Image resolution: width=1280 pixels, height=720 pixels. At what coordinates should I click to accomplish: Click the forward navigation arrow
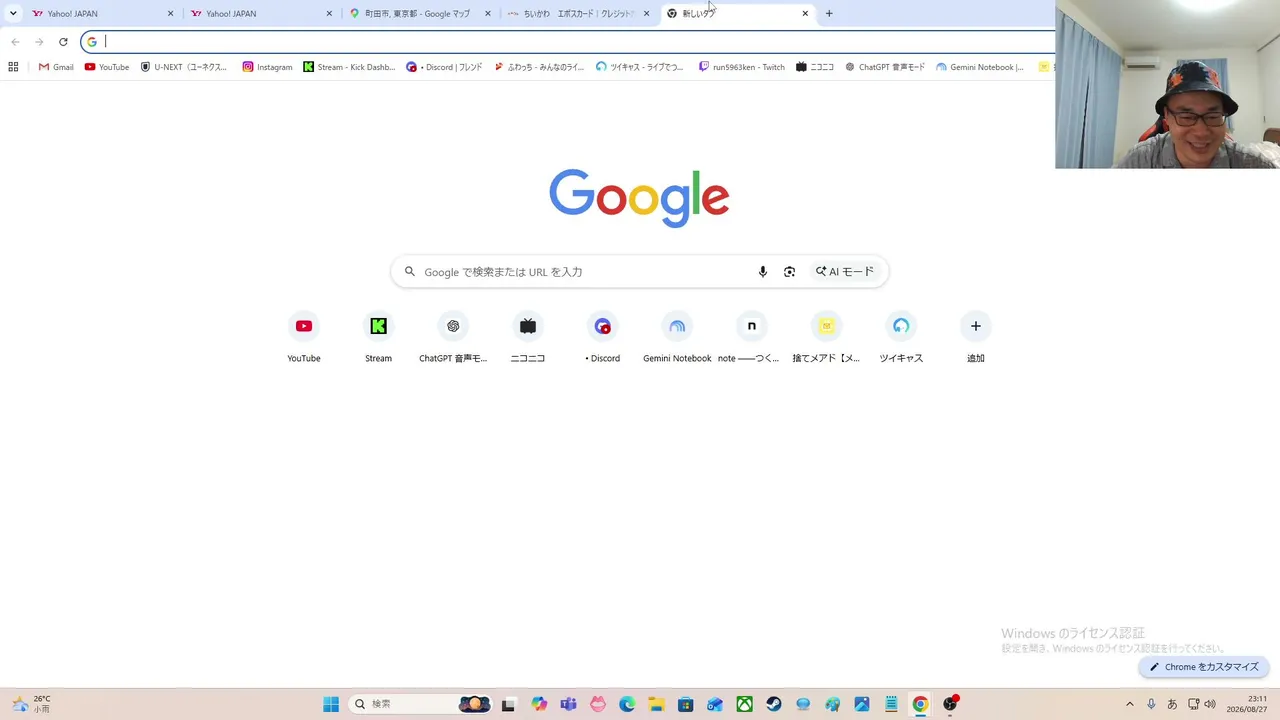click(39, 42)
